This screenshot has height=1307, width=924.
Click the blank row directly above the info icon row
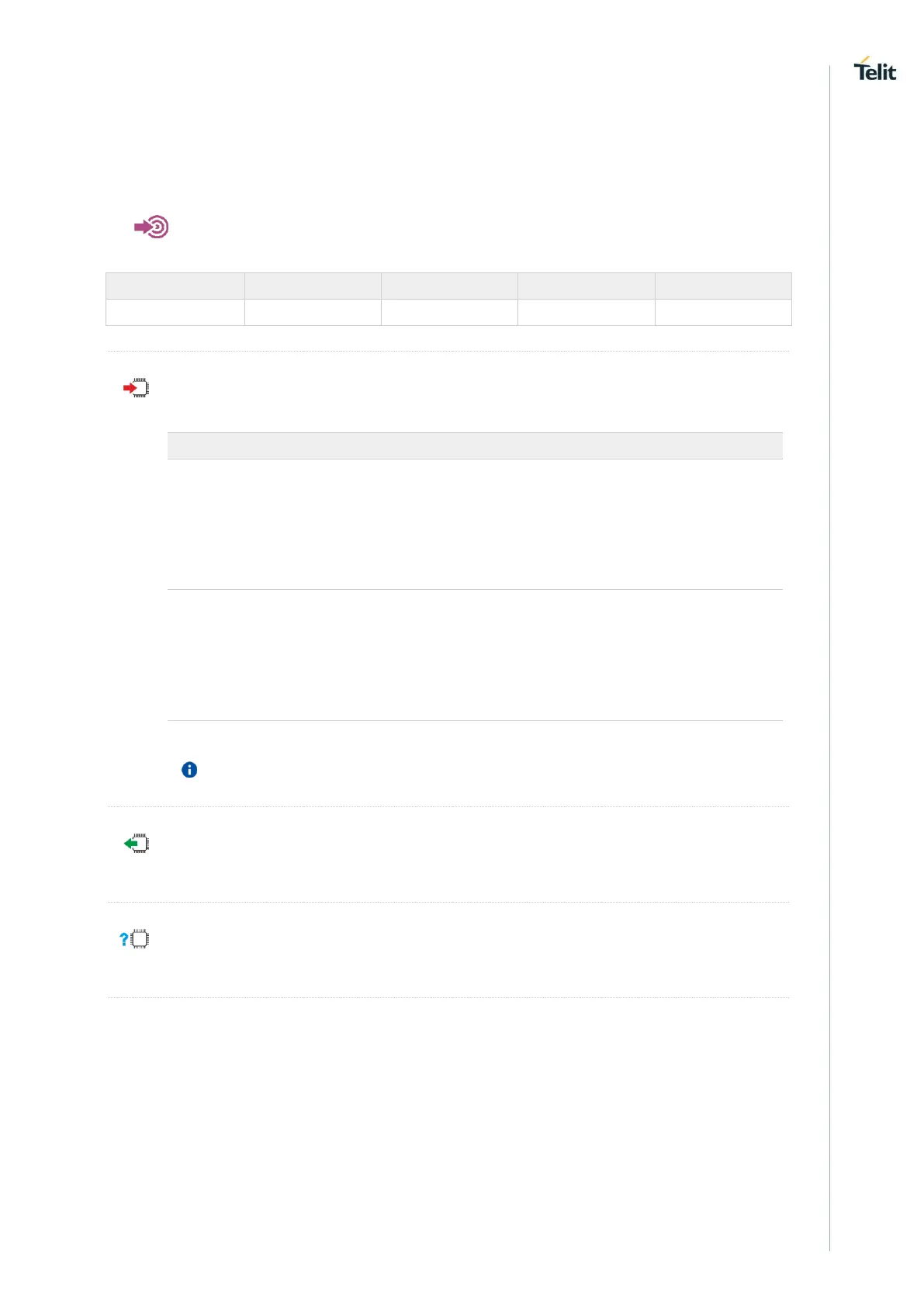(475, 655)
